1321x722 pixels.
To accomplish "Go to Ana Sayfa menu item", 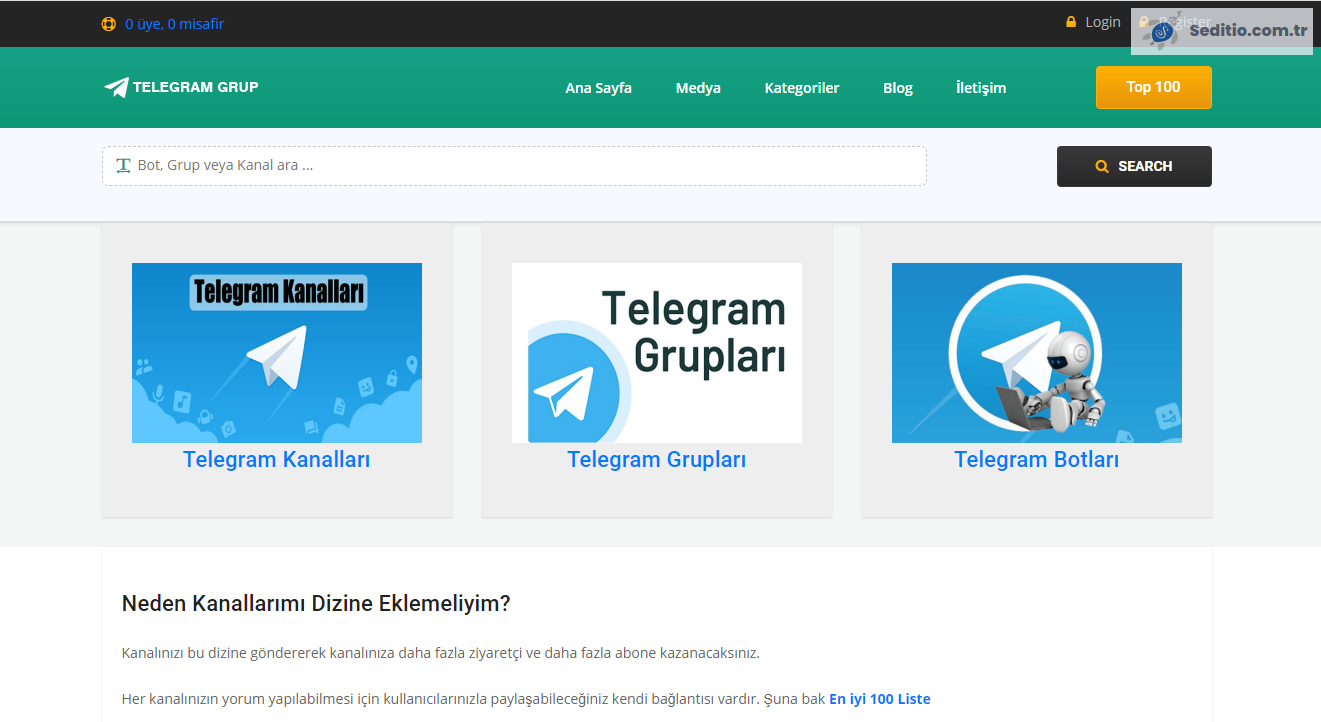I will click(598, 88).
